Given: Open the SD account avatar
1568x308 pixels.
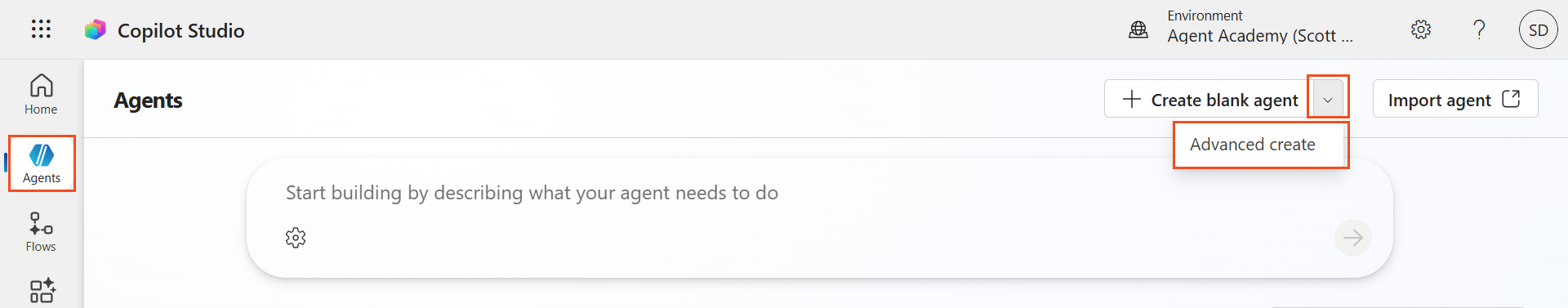Looking at the screenshot, I should tap(1539, 30).
